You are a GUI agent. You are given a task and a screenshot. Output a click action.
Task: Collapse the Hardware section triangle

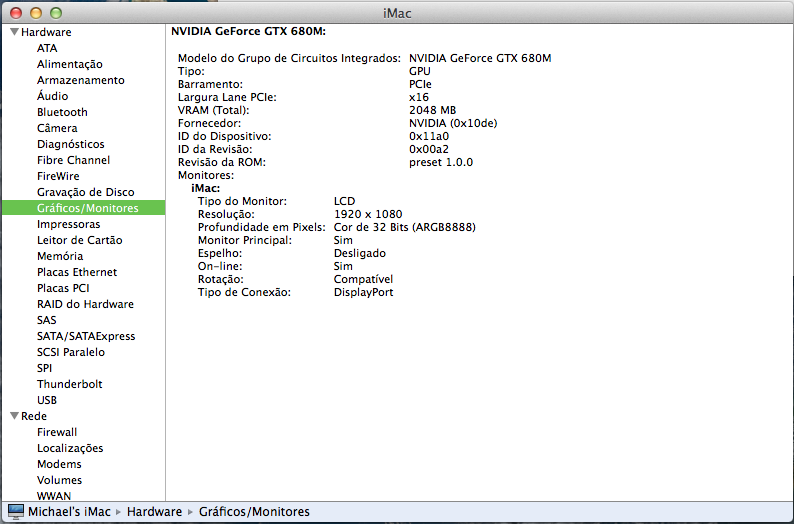(x=14, y=32)
